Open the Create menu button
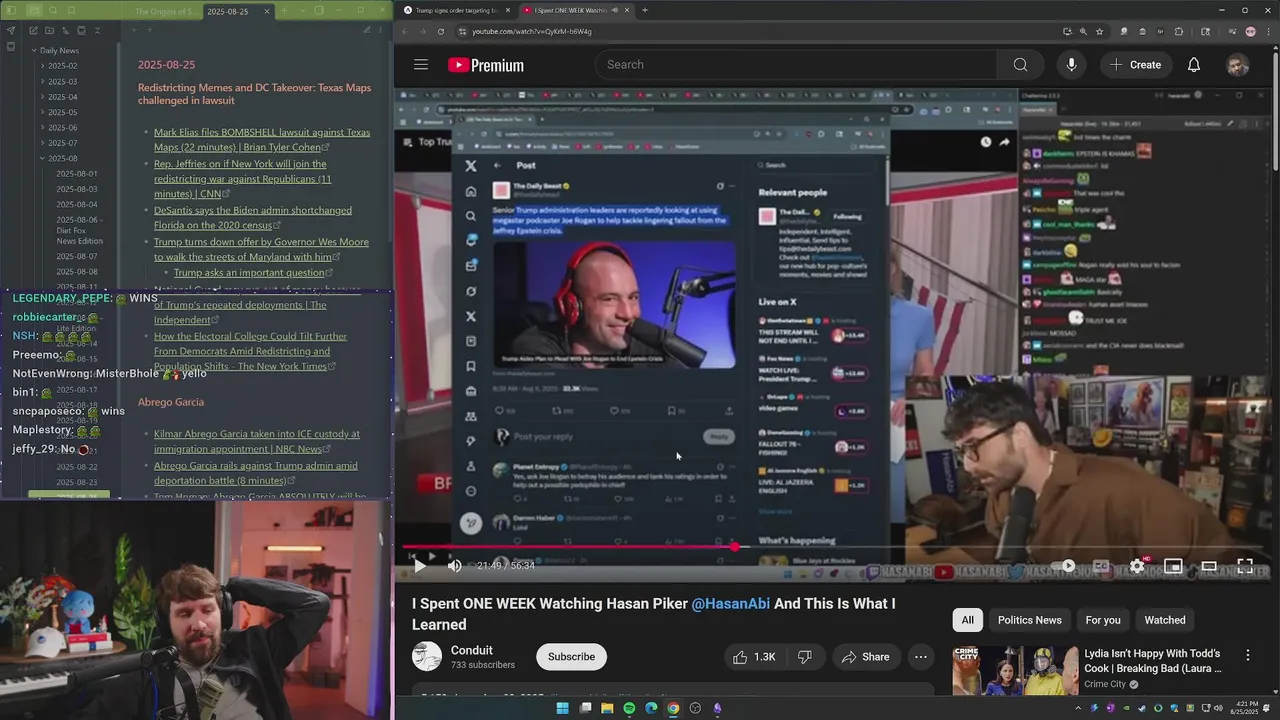Viewport: 1280px width, 720px height. (1135, 65)
